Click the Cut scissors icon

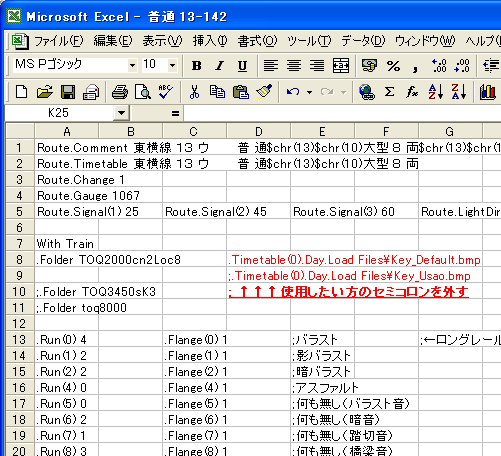click(x=194, y=92)
